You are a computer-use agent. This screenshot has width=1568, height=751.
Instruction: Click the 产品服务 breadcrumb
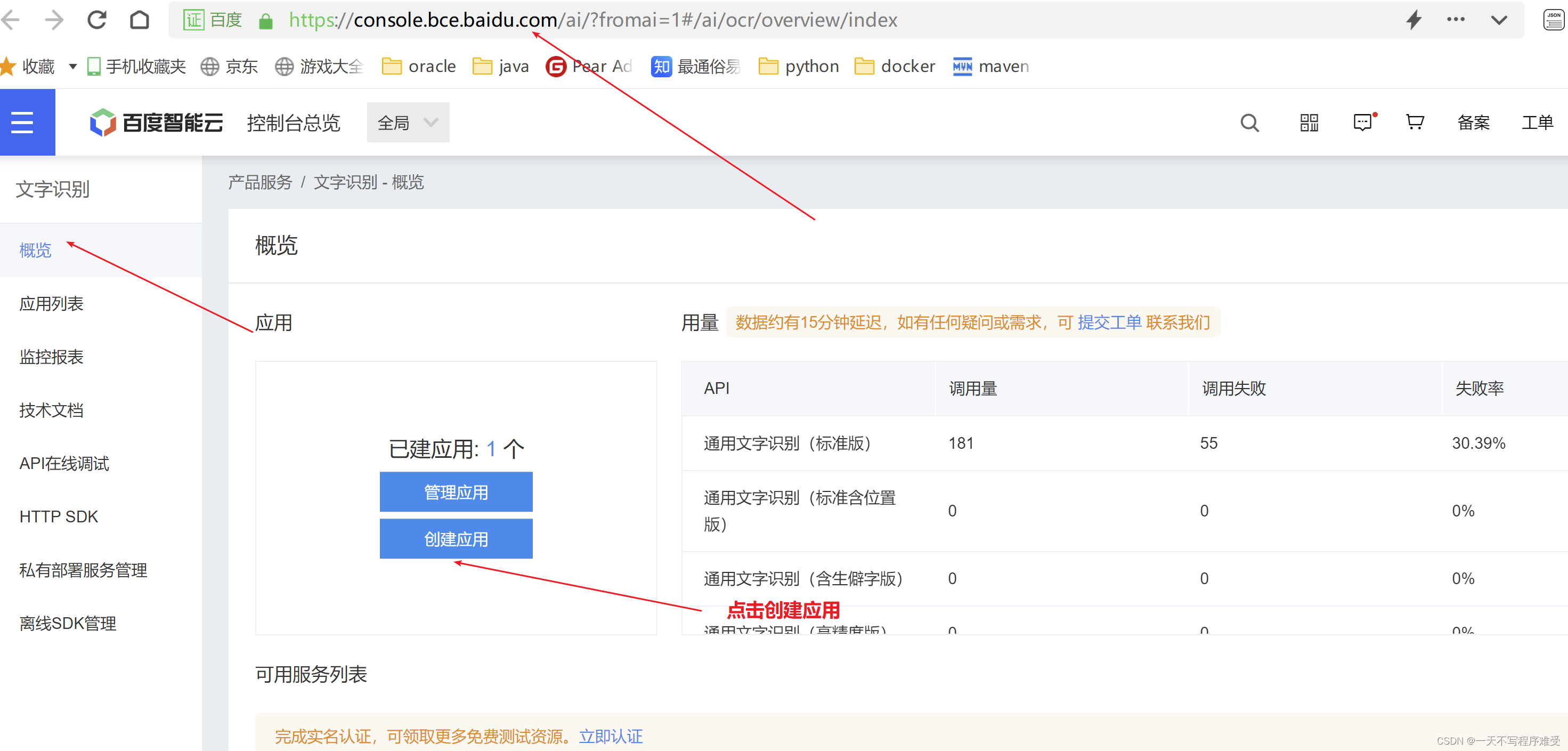point(260,182)
